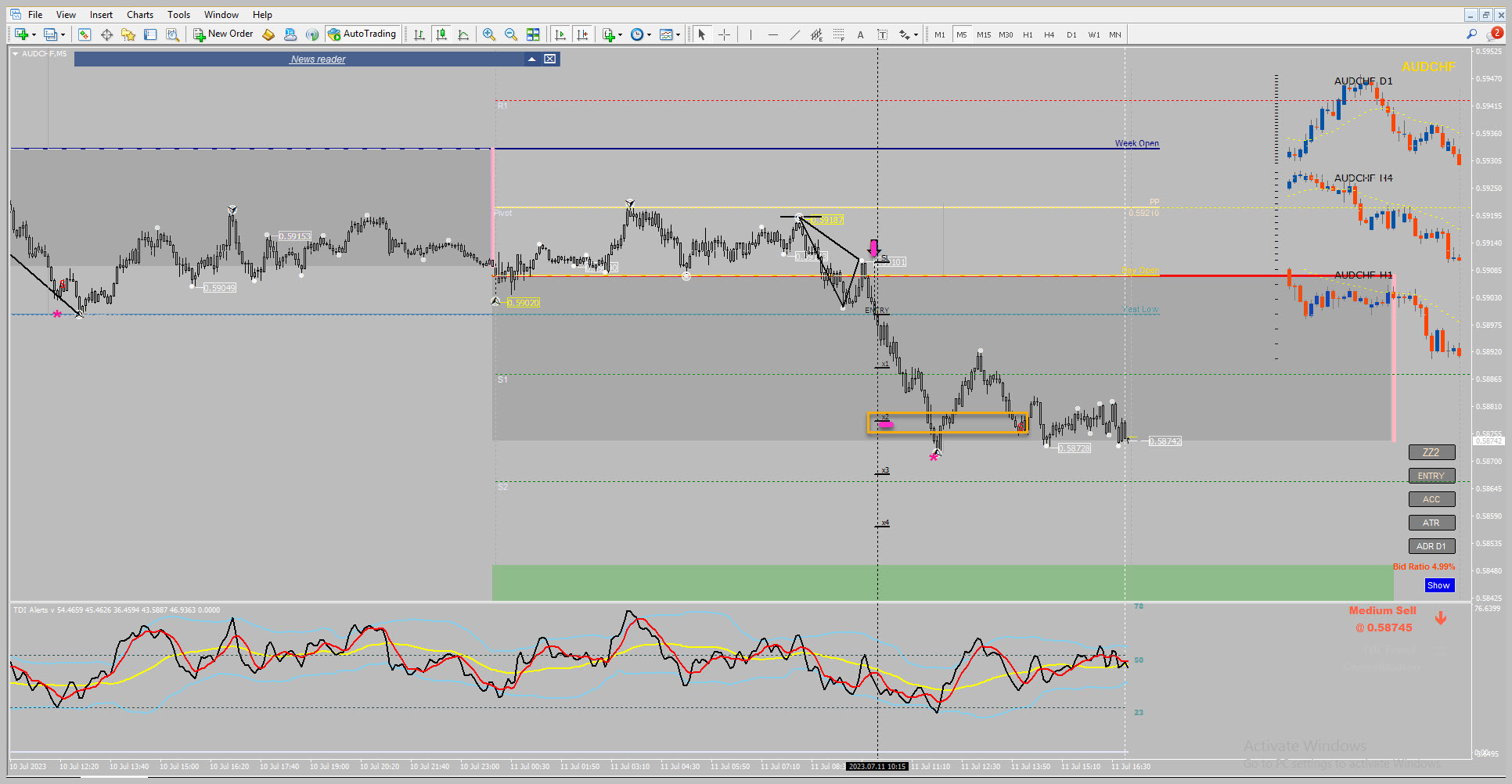Image resolution: width=1512 pixels, height=784 pixels.
Task: Expand the Indicators dropdown arrow
Action: [620, 34]
